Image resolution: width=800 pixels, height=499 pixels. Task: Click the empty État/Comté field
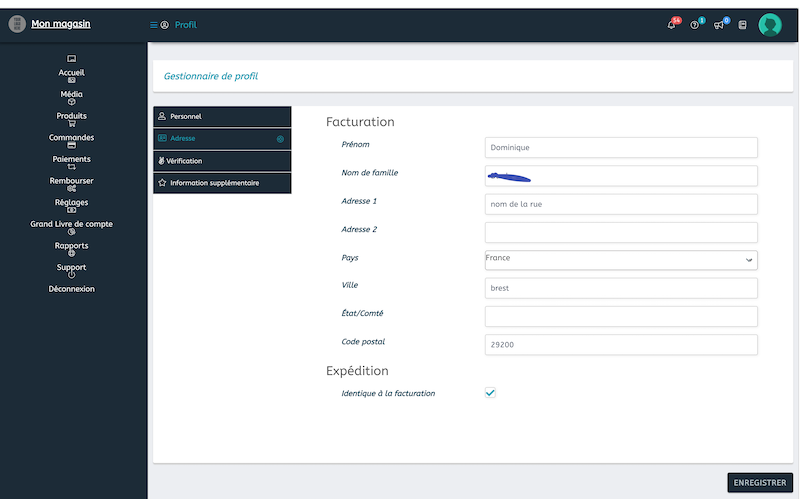621,316
